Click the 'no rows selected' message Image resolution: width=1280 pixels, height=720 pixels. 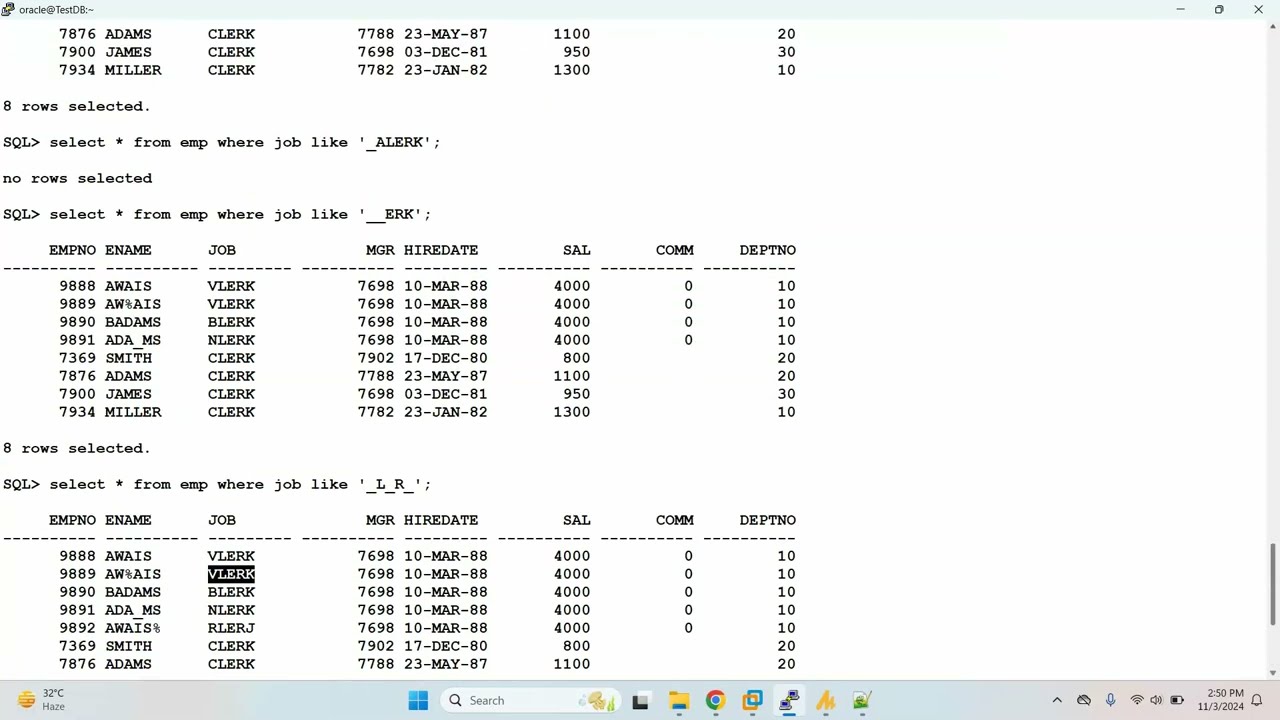point(77,178)
